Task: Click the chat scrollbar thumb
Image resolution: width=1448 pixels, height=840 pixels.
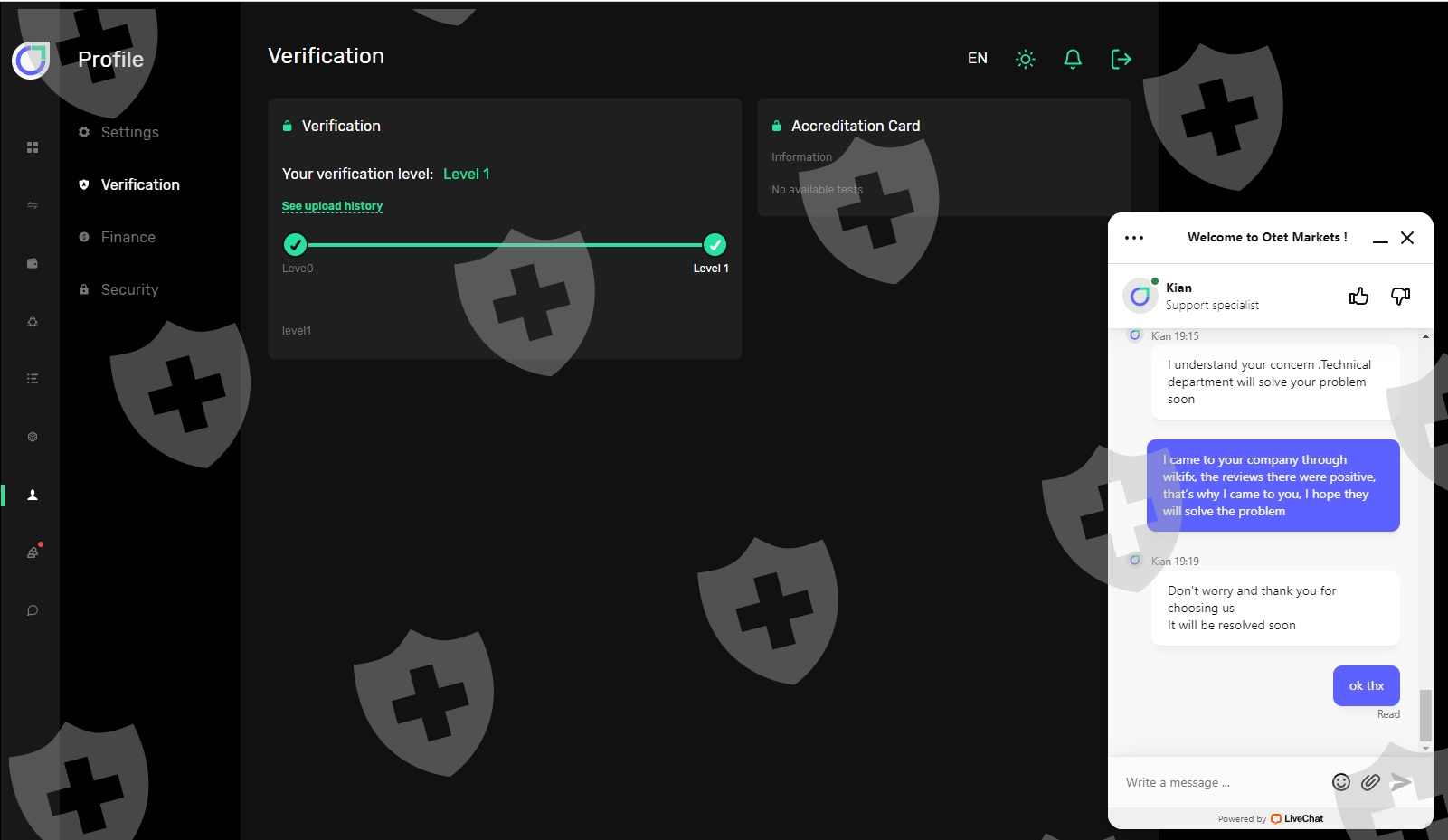Action: (x=1425, y=714)
